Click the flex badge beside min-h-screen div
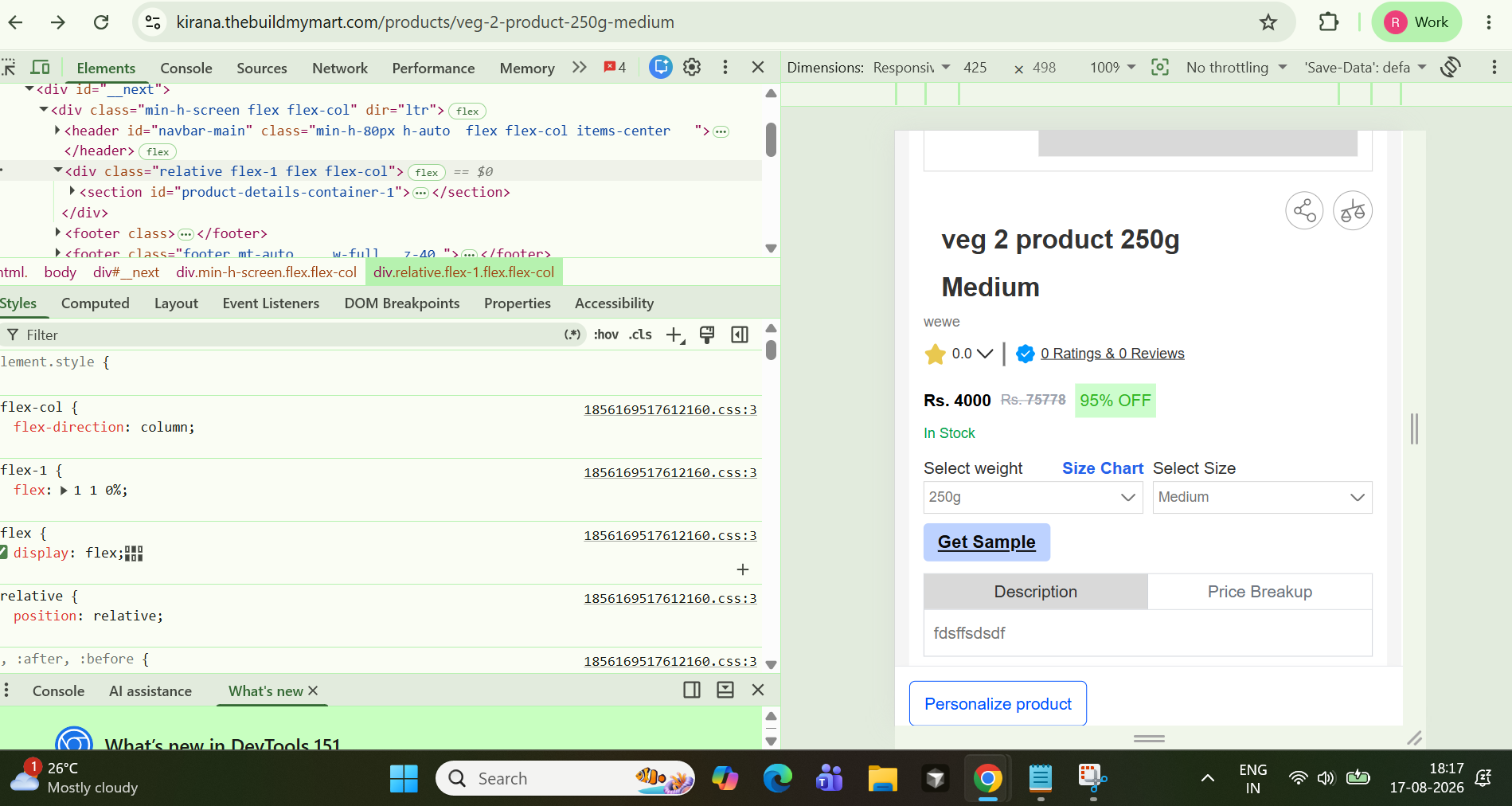 (467, 111)
